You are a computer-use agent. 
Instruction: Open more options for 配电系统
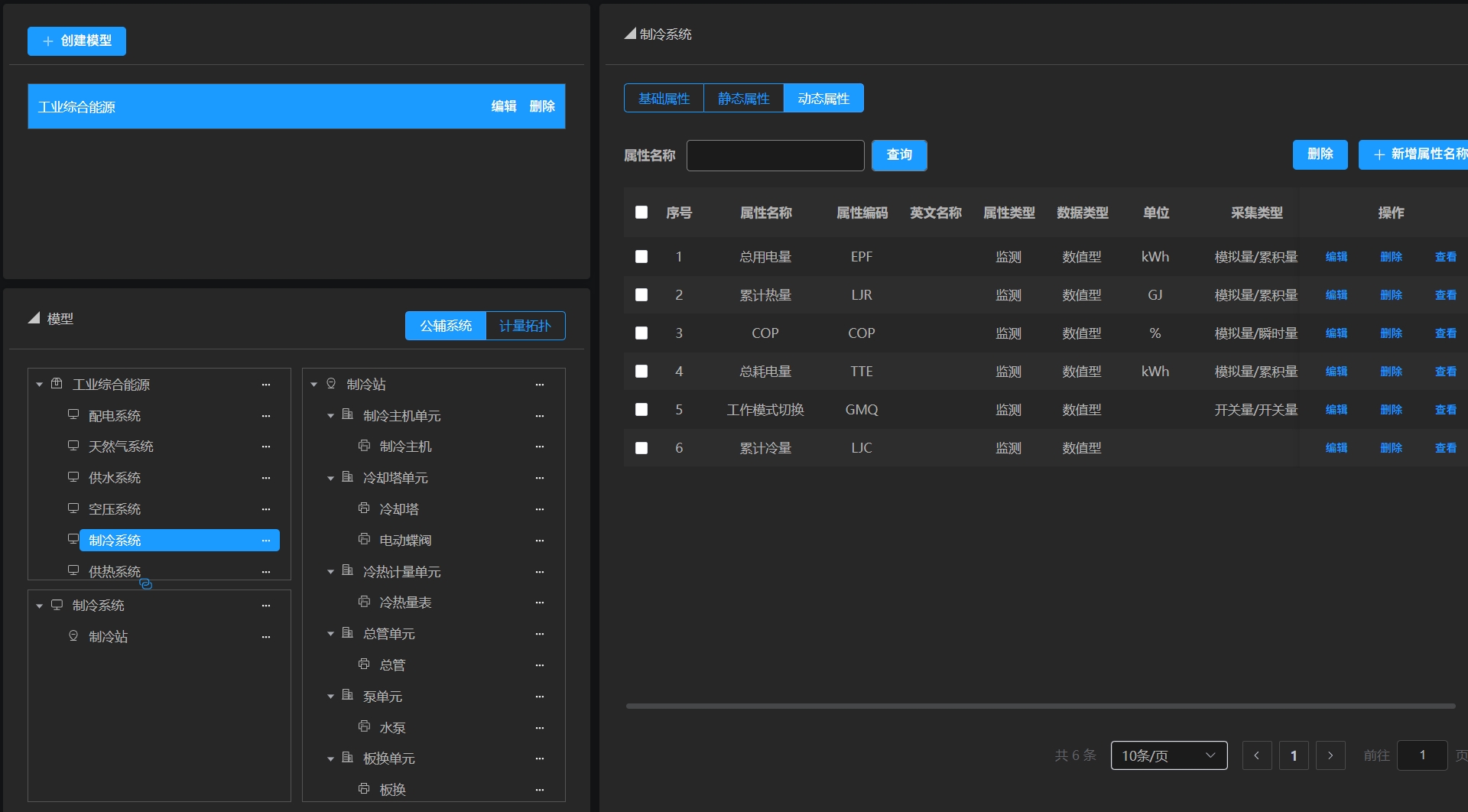tap(266, 416)
